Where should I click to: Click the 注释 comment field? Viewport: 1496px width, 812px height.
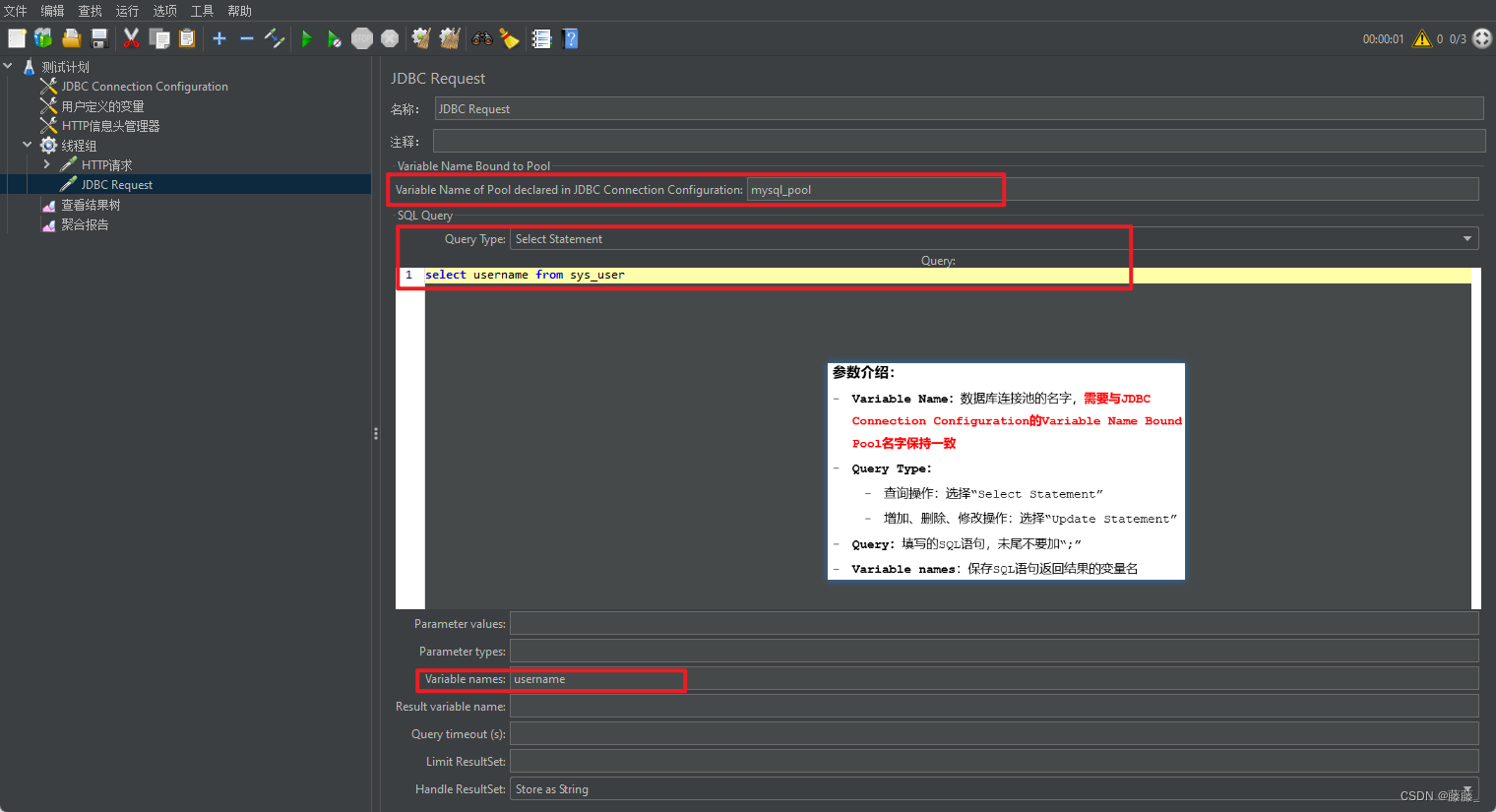pyautogui.click(x=960, y=142)
